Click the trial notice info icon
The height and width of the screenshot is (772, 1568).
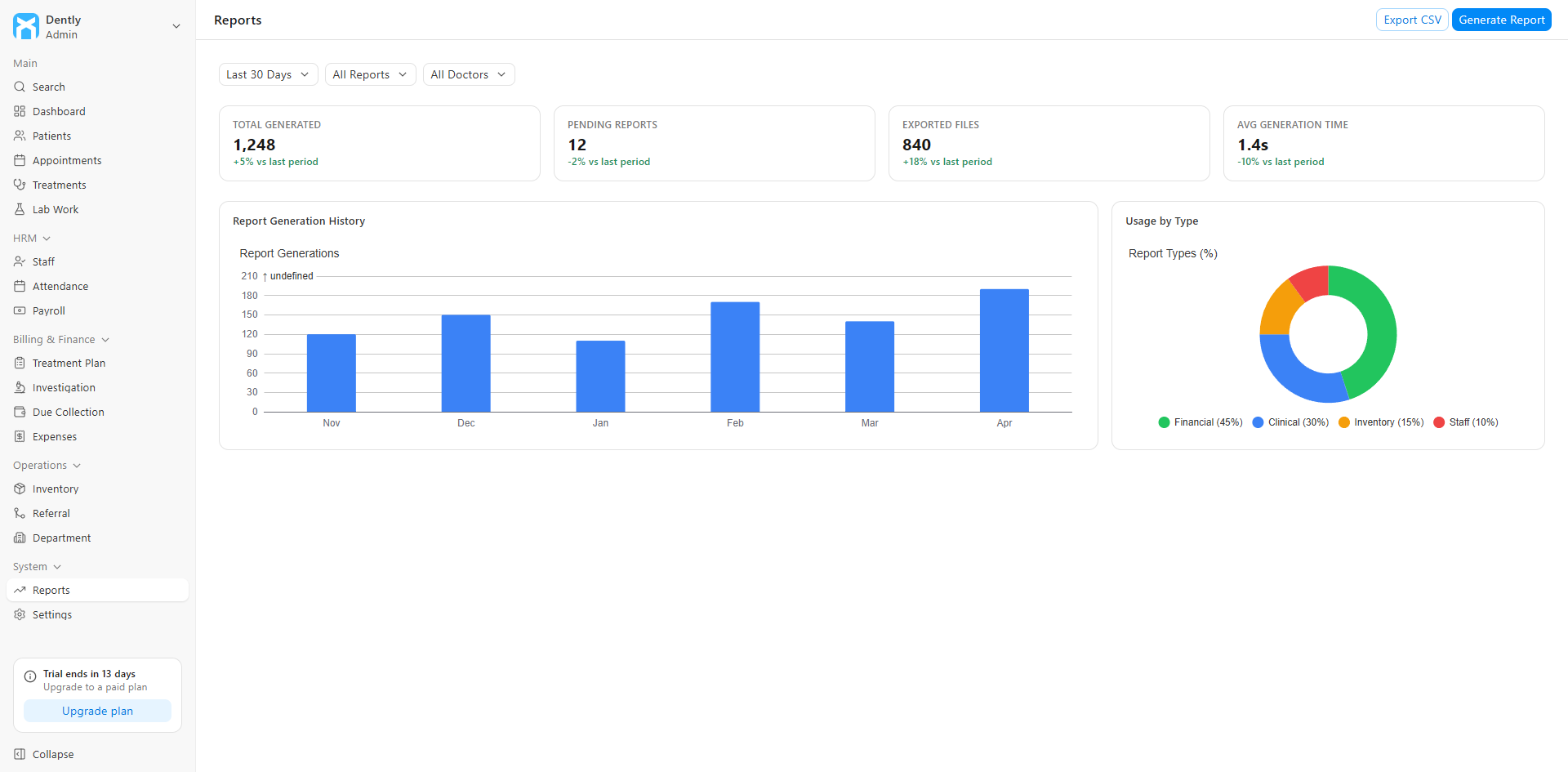[30, 676]
